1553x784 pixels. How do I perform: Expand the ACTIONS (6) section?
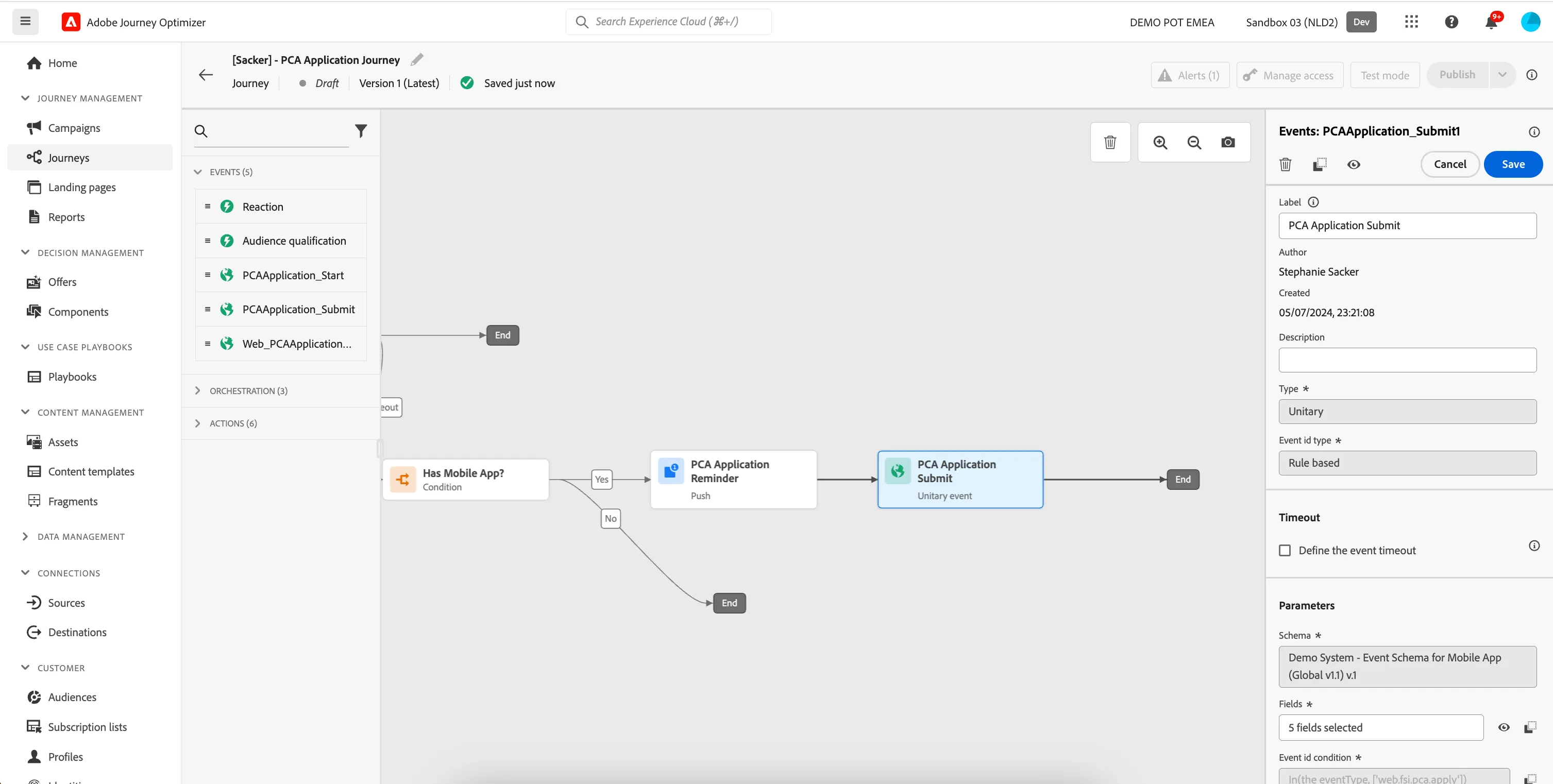tap(198, 423)
